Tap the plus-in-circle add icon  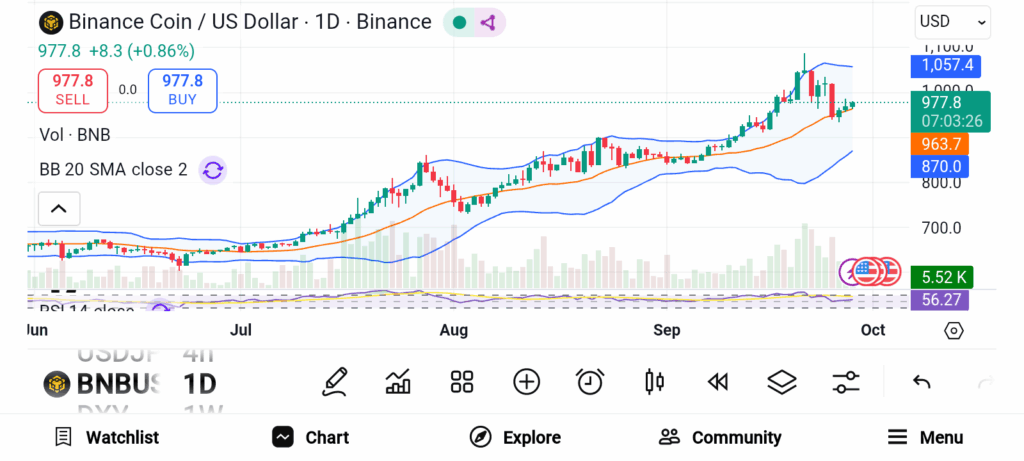526,381
